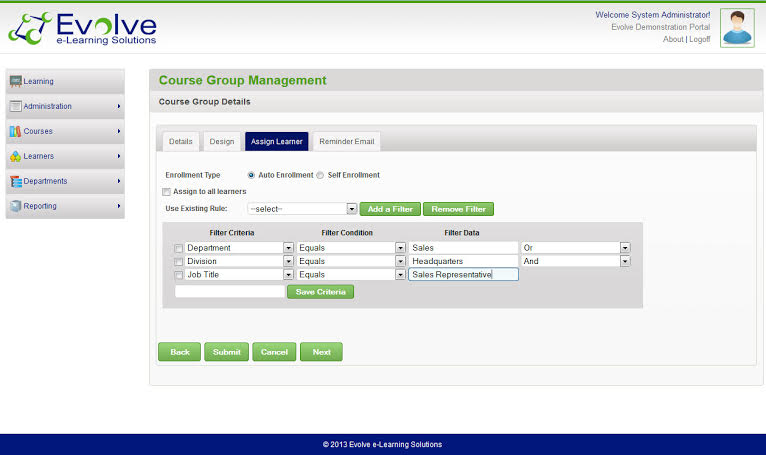Switch to the Details tab

[x=181, y=141]
